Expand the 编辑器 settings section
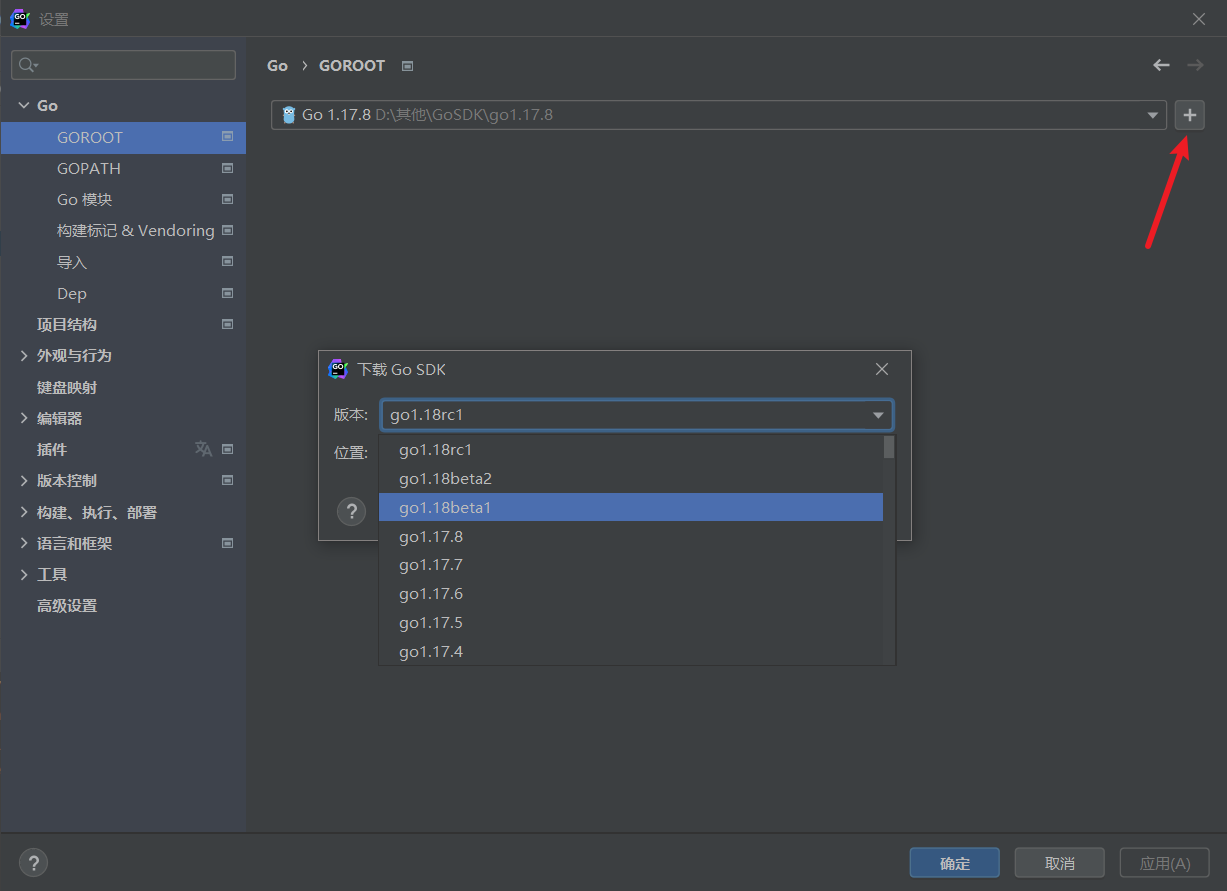This screenshot has height=891, width=1227. pos(24,418)
